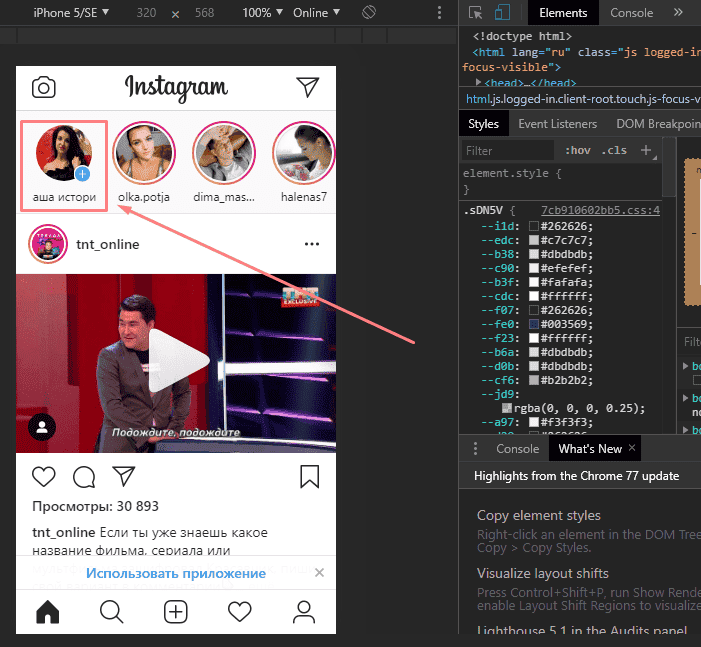
Task: Click the Использовать приложение link
Action: [176, 573]
